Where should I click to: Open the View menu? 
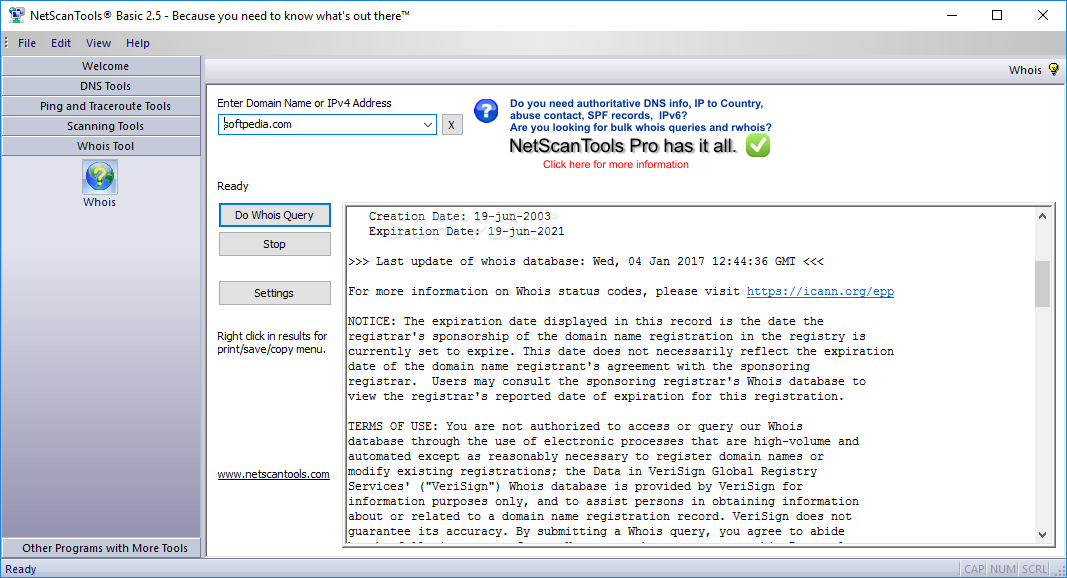point(99,43)
